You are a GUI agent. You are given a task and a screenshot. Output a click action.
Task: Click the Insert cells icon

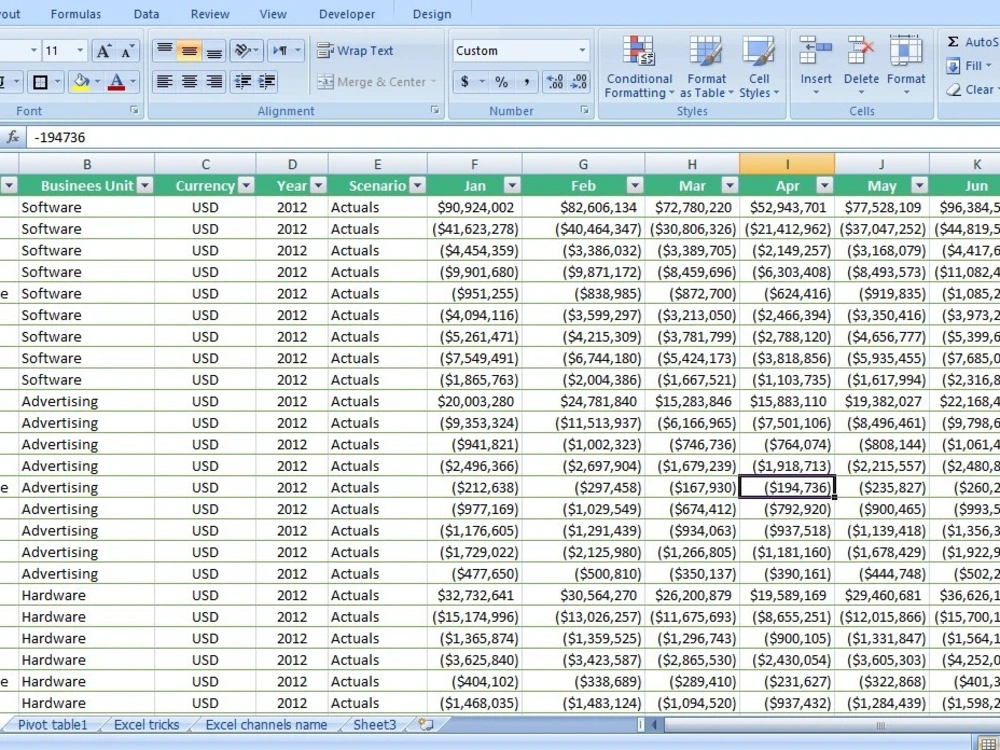(x=816, y=50)
